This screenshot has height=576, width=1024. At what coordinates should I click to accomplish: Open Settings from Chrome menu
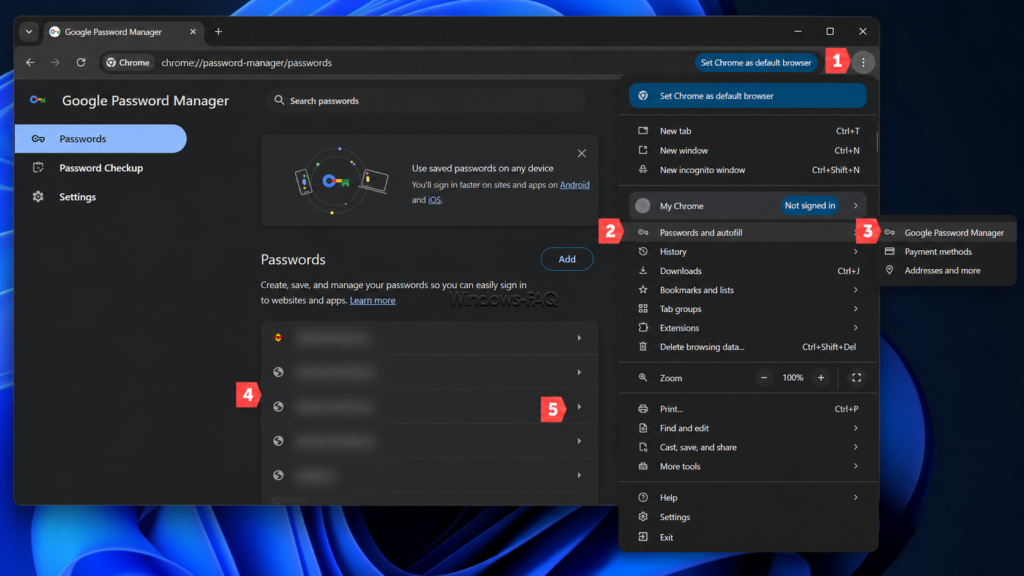pos(747,517)
